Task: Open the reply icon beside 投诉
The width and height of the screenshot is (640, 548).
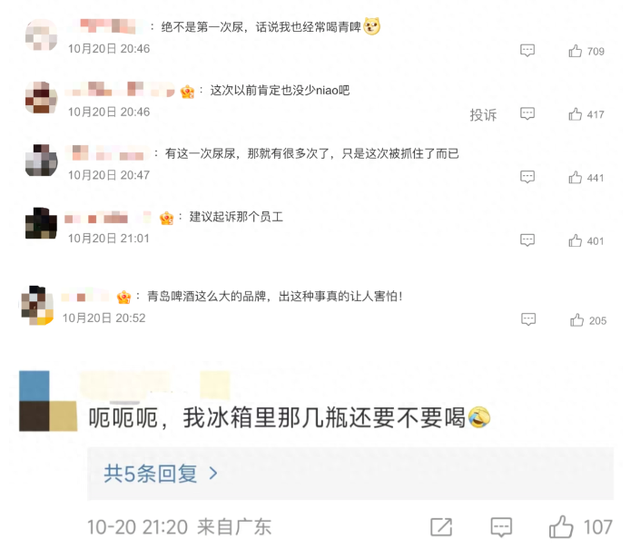Action: click(527, 114)
